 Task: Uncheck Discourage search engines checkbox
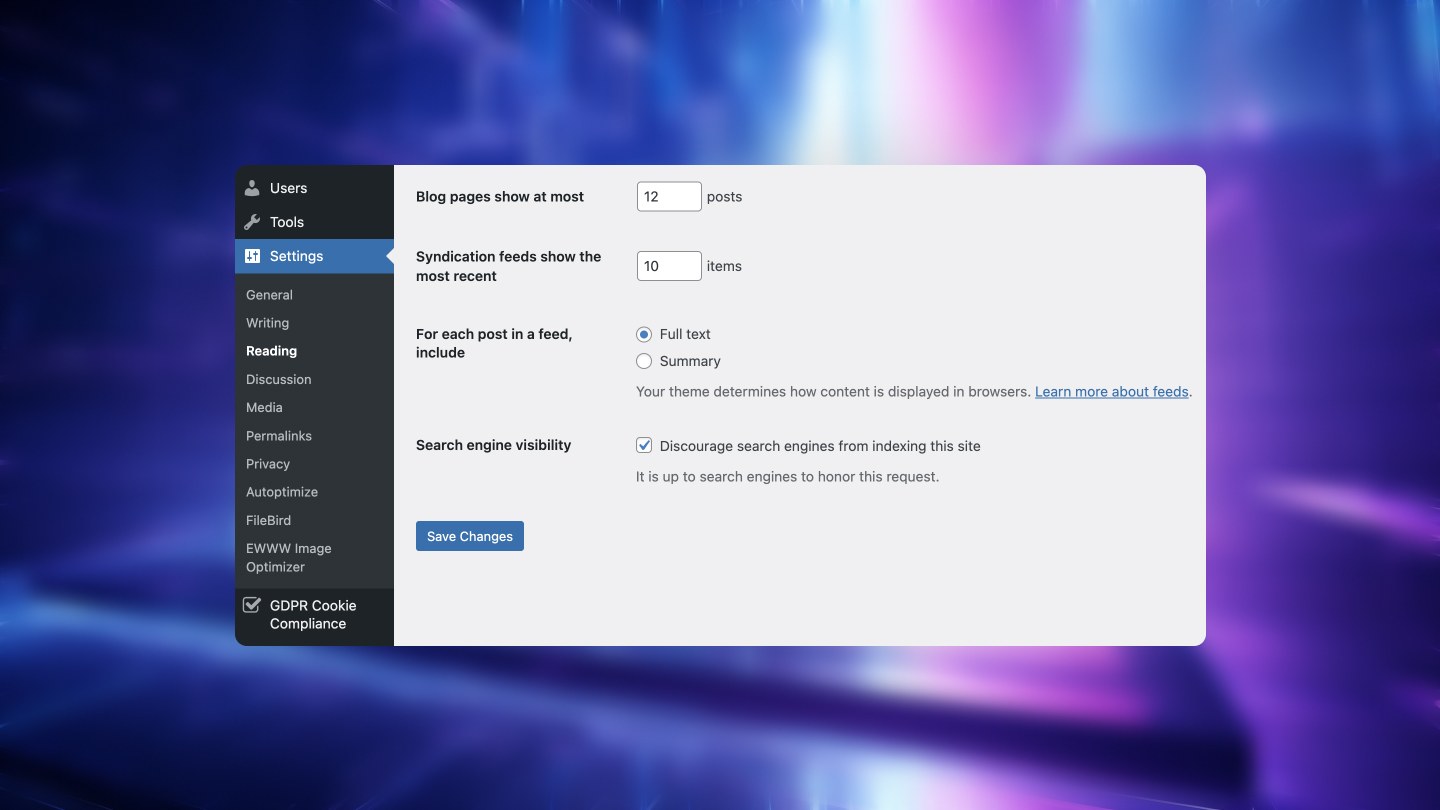point(644,446)
